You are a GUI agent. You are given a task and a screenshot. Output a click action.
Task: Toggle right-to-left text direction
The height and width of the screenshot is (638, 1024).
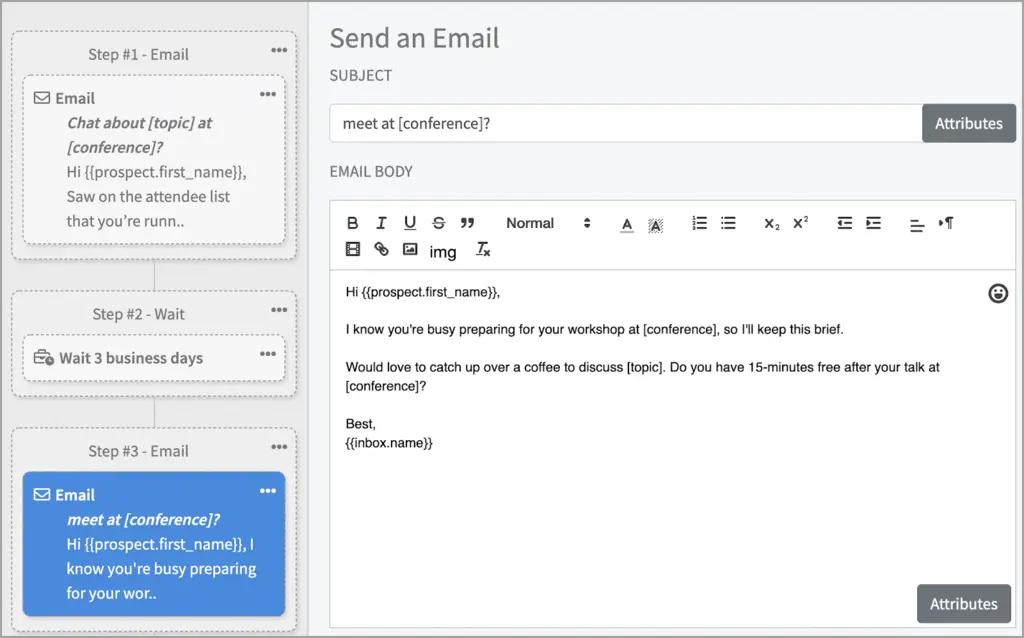946,223
